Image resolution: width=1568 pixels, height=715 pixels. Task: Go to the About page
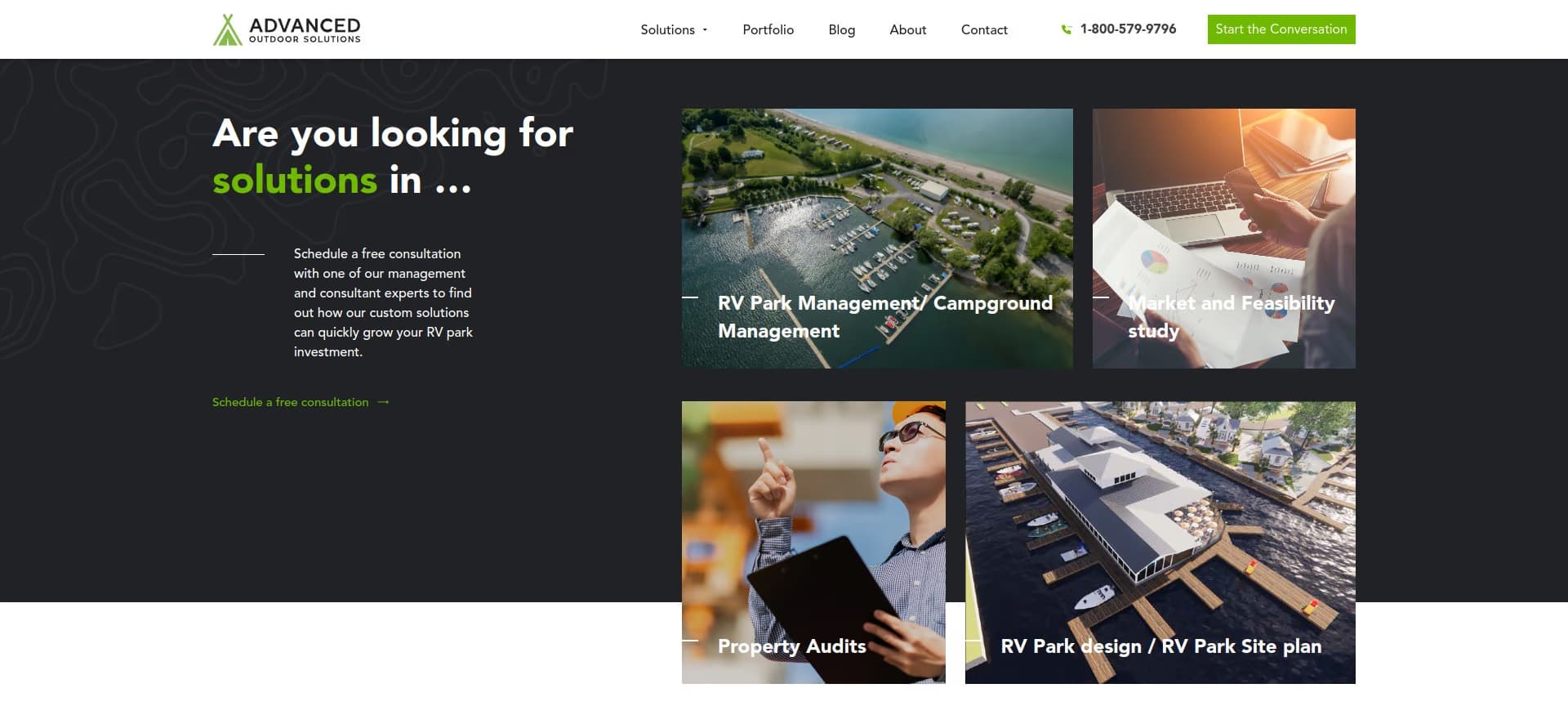pyautogui.click(x=907, y=29)
